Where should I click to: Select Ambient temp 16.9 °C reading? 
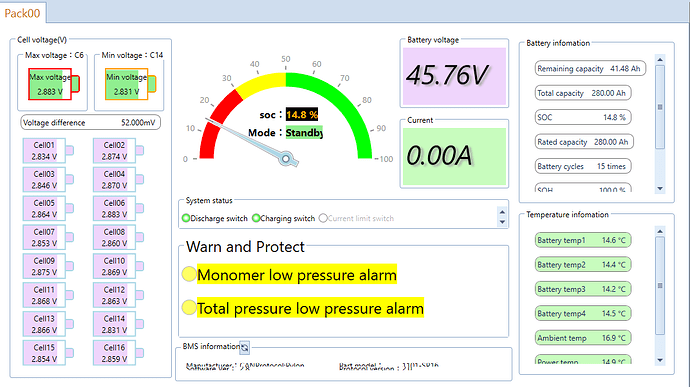tap(583, 338)
